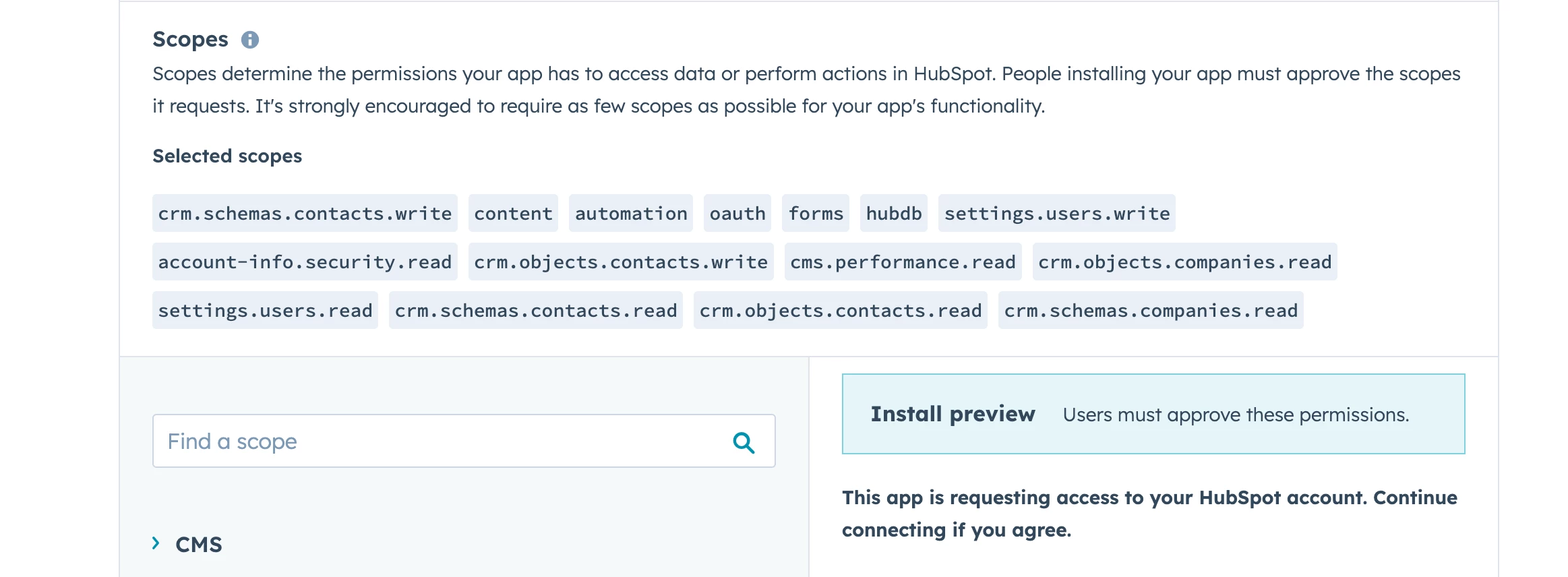Select the forms scope tag

816,214
